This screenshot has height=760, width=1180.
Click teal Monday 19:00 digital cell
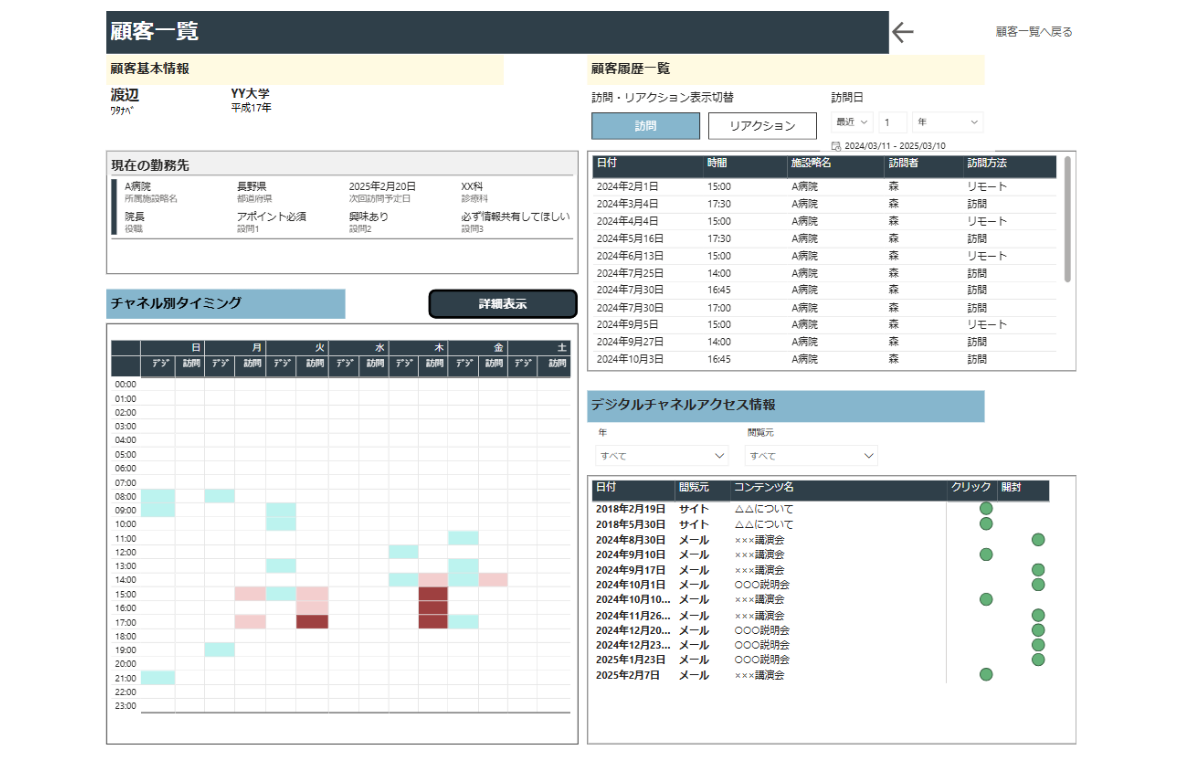[x=219, y=649]
